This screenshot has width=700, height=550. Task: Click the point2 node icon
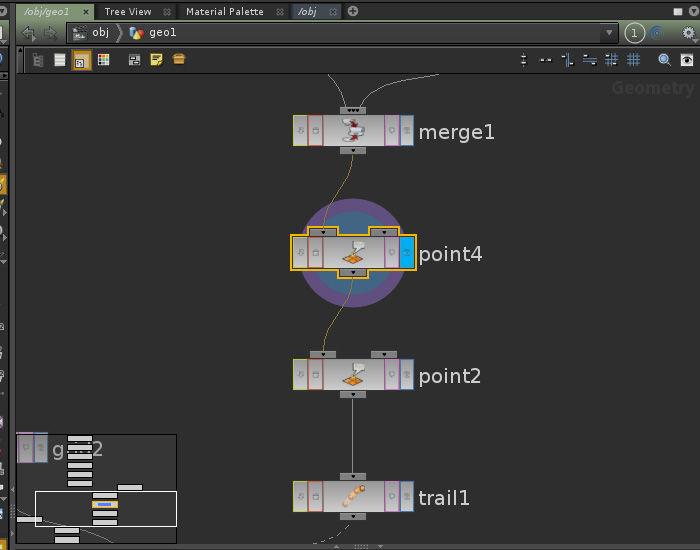click(x=352, y=374)
